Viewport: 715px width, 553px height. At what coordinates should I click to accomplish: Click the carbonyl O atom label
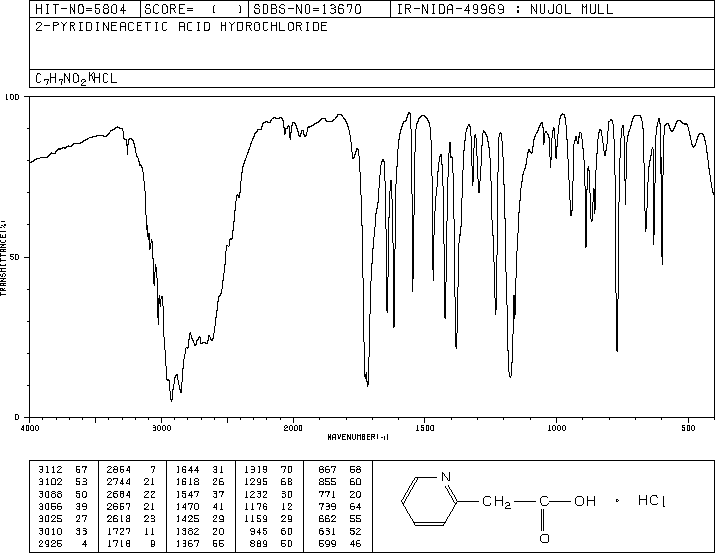point(544,538)
